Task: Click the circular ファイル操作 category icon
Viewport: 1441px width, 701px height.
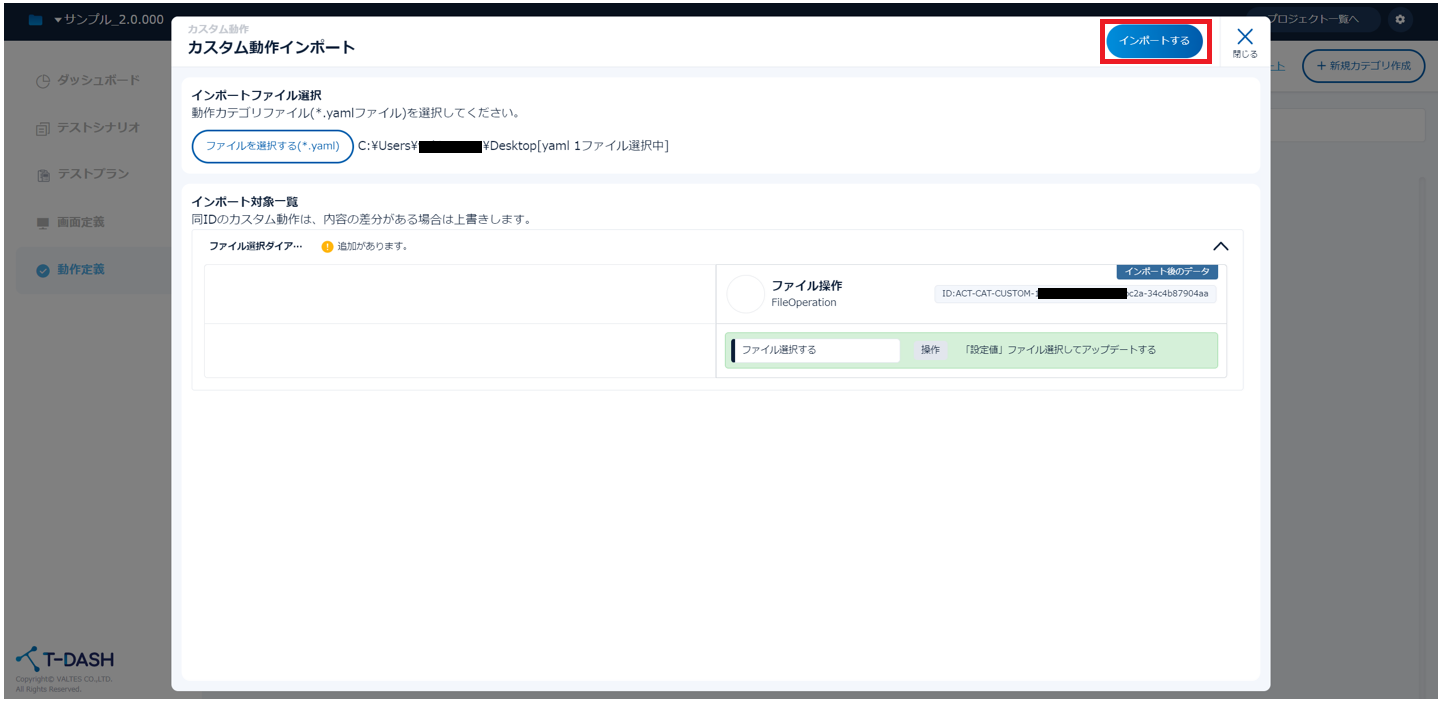Action: tap(745, 294)
